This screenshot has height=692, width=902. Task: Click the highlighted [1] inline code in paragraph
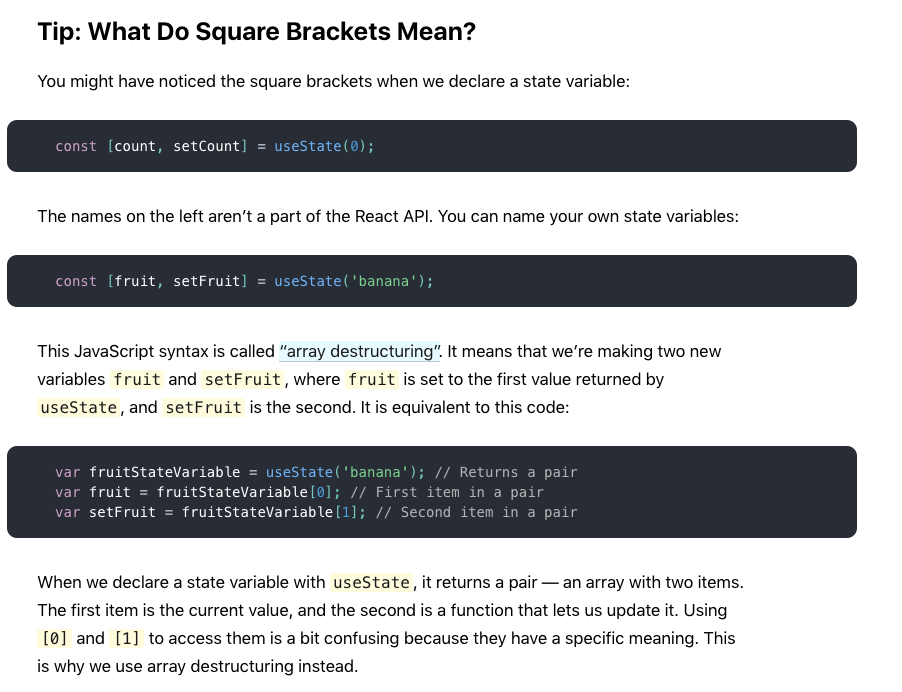tap(127, 638)
